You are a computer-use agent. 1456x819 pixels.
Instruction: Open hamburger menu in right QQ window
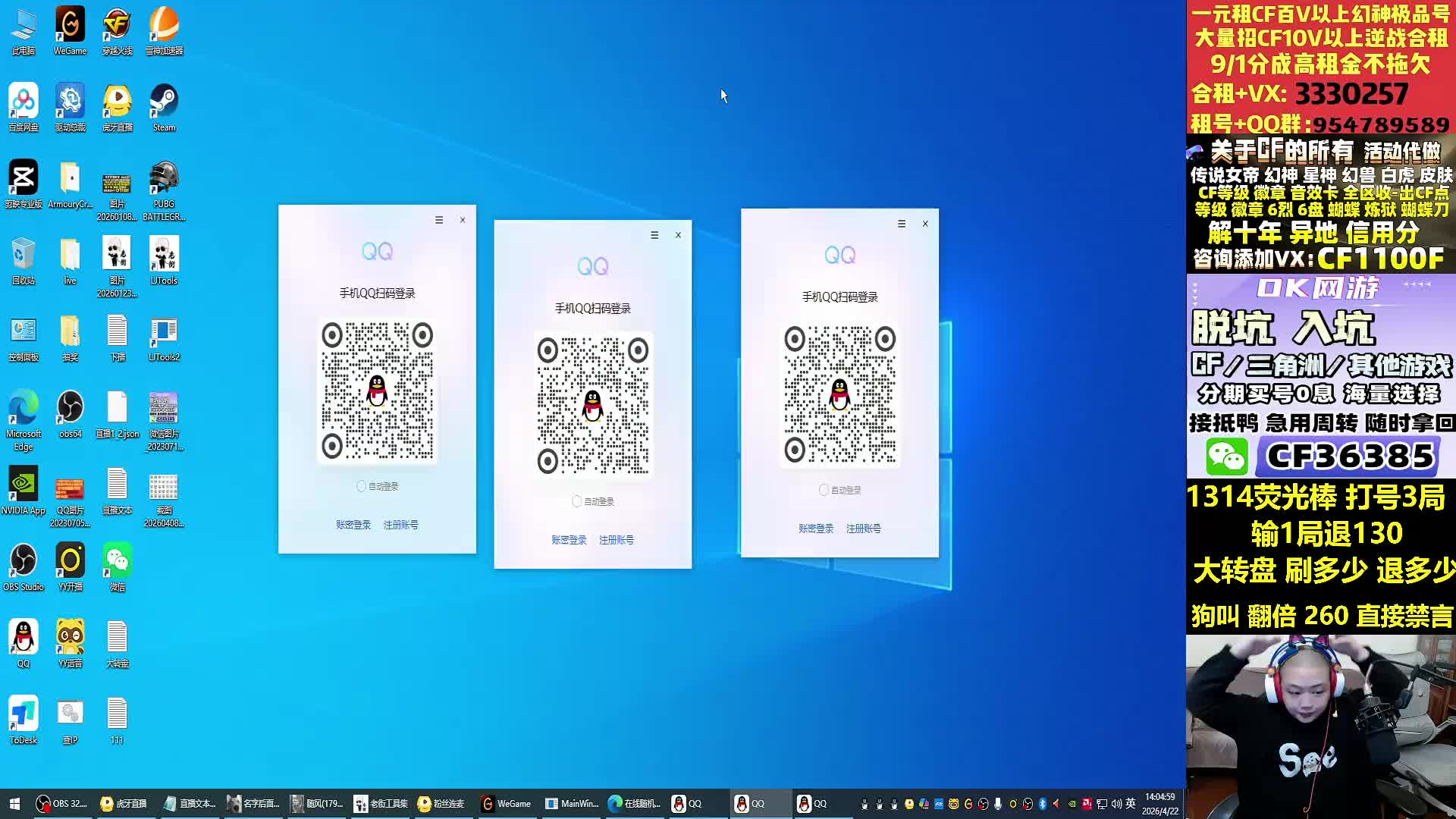click(x=902, y=224)
